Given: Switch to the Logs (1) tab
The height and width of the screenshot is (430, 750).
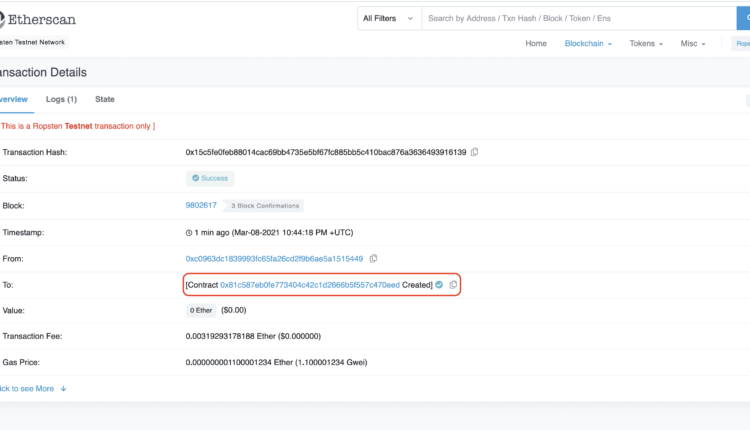Looking at the screenshot, I should coord(61,100).
